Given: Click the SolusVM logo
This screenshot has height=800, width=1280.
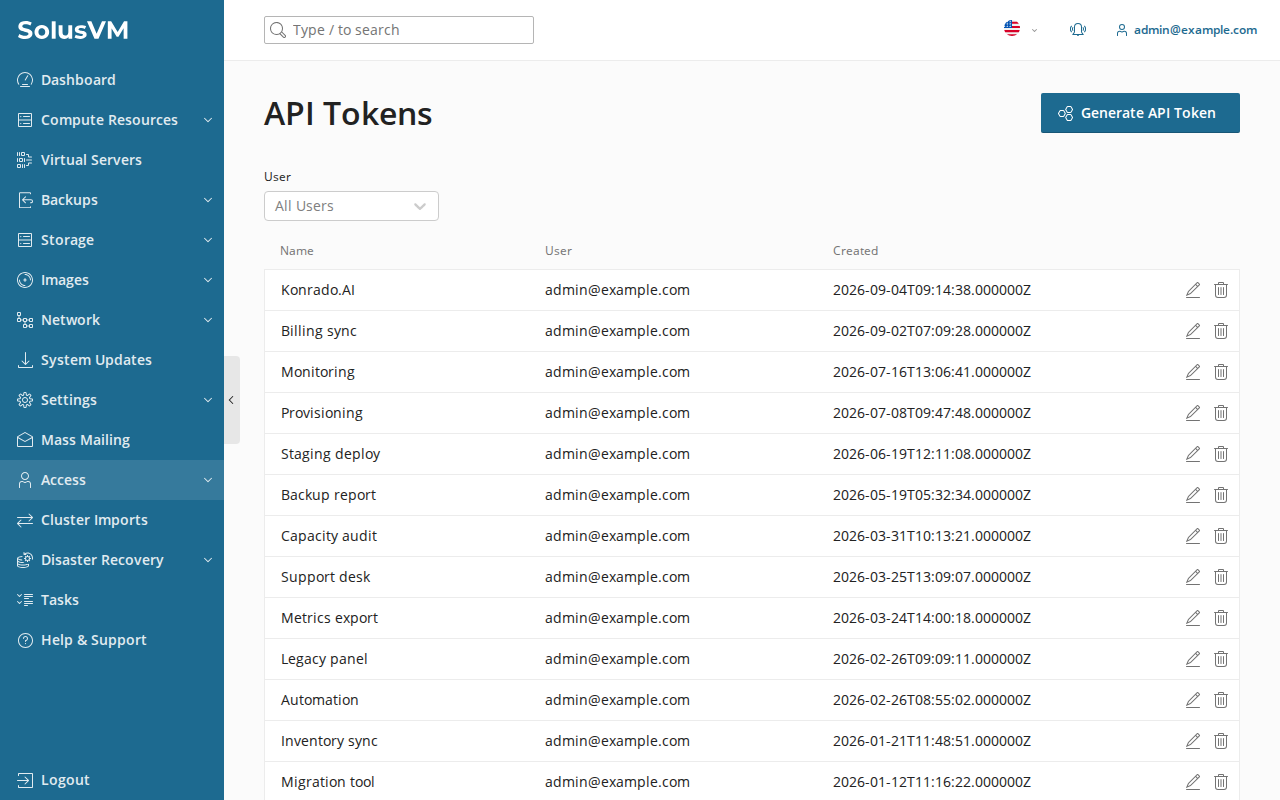Looking at the screenshot, I should point(73,30).
